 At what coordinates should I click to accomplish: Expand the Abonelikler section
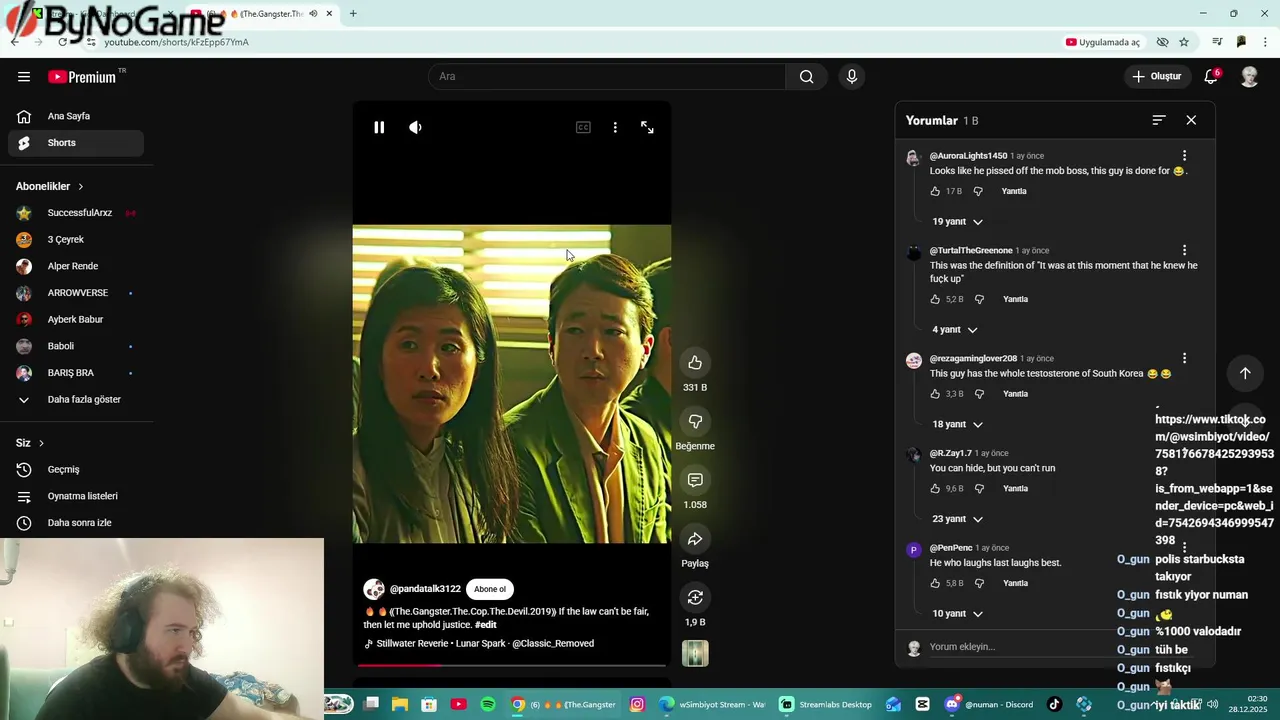[50, 187]
